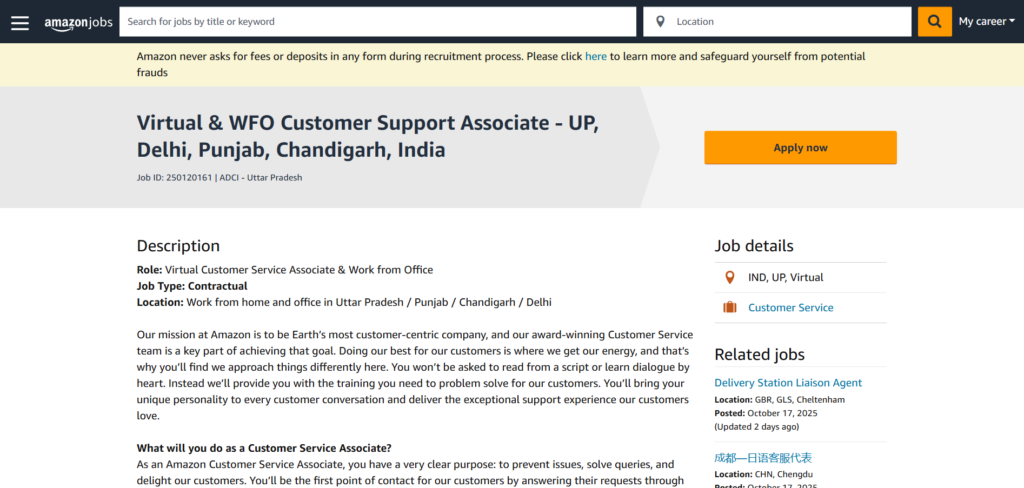Click the Description section heading
Image resolution: width=1024 pixels, height=488 pixels.
[x=178, y=246]
